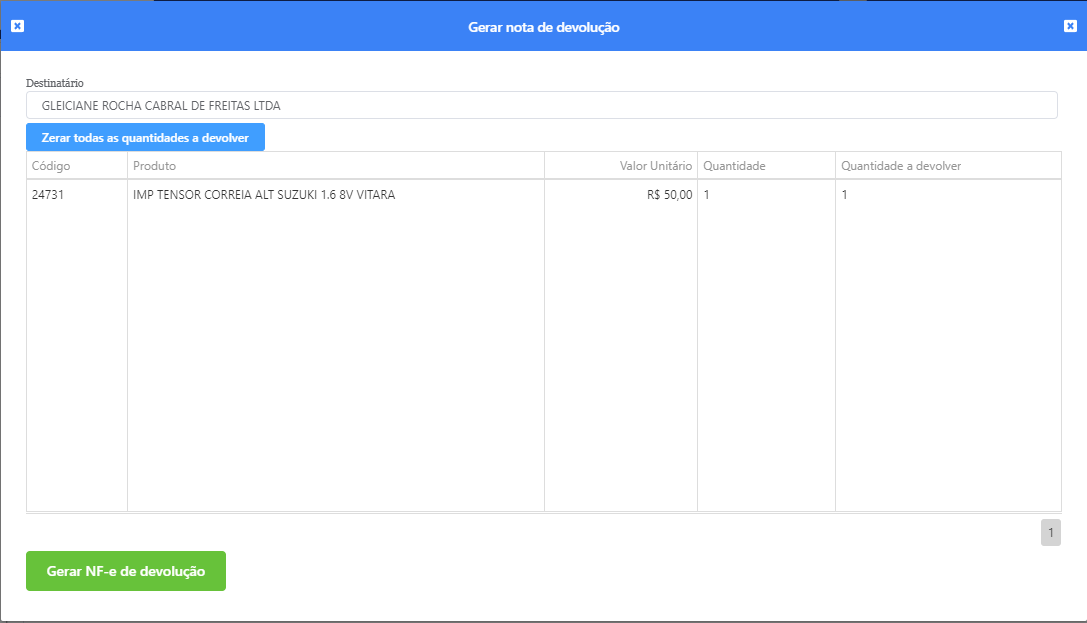Click the Quantidade a devolver column header

(x=901, y=166)
